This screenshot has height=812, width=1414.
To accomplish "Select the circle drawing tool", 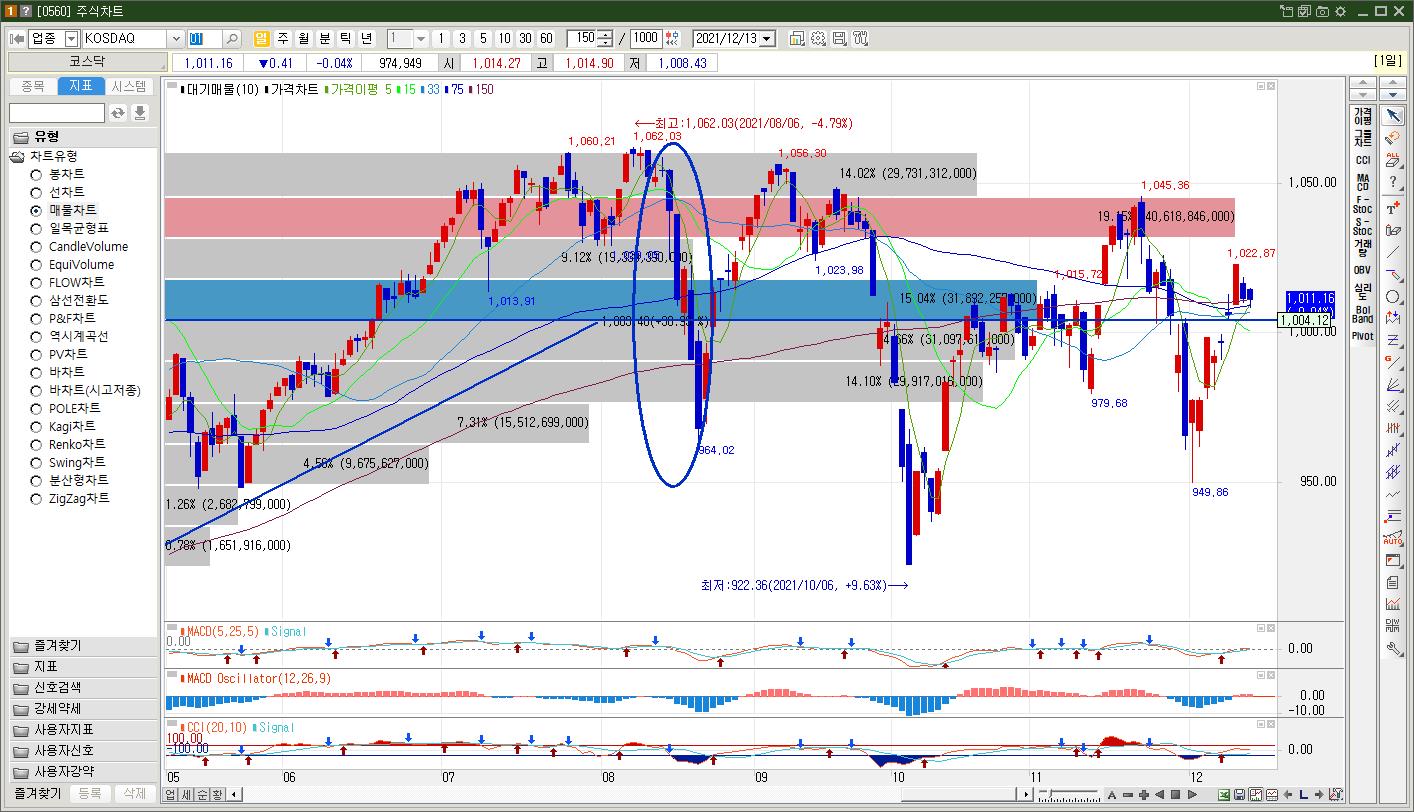I will coord(1392,296).
